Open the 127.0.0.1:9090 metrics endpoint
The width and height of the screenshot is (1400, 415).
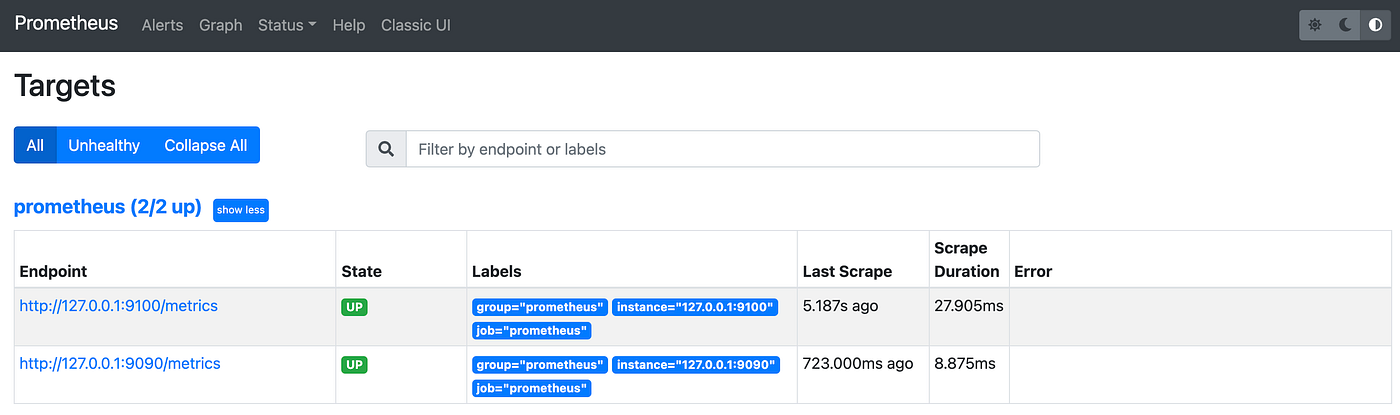click(120, 364)
